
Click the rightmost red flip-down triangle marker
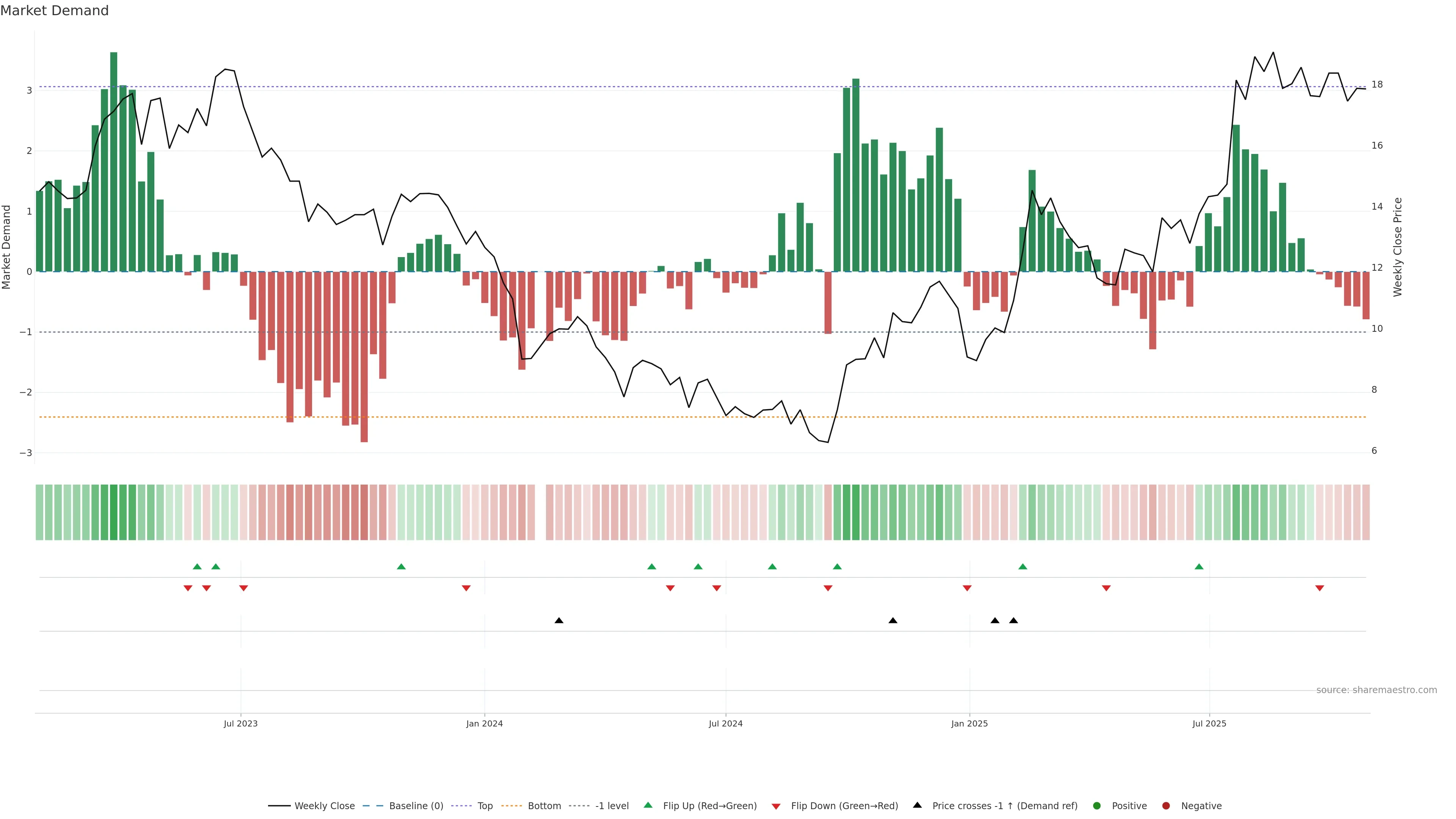1320,588
